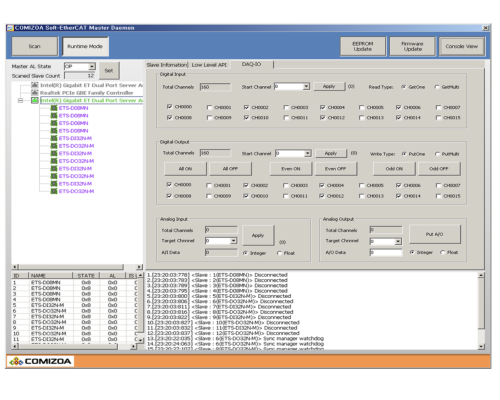The image size is (500, 400).
Task: Open Digital Output Start Channel dropdown
Action: 307,153
